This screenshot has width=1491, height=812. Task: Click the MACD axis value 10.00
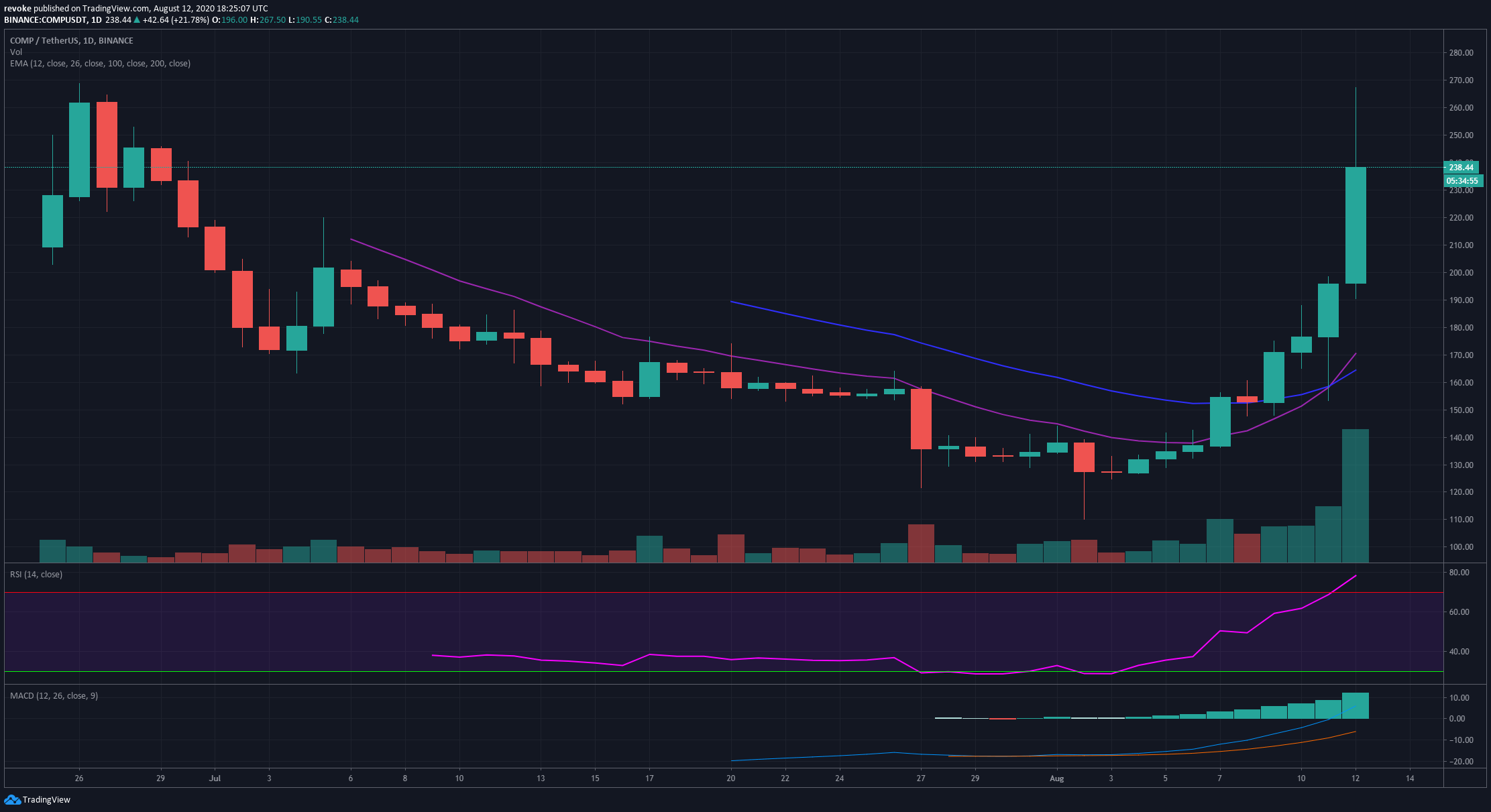coord(1459,698)
